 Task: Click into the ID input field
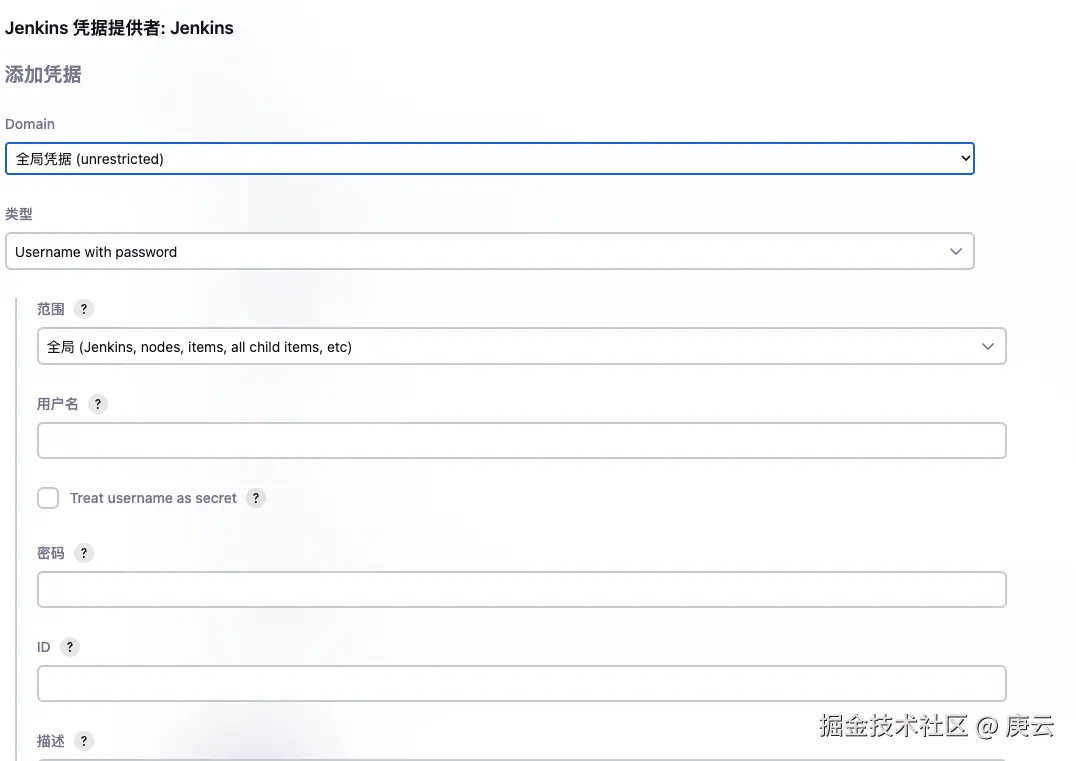pos(522,683)
